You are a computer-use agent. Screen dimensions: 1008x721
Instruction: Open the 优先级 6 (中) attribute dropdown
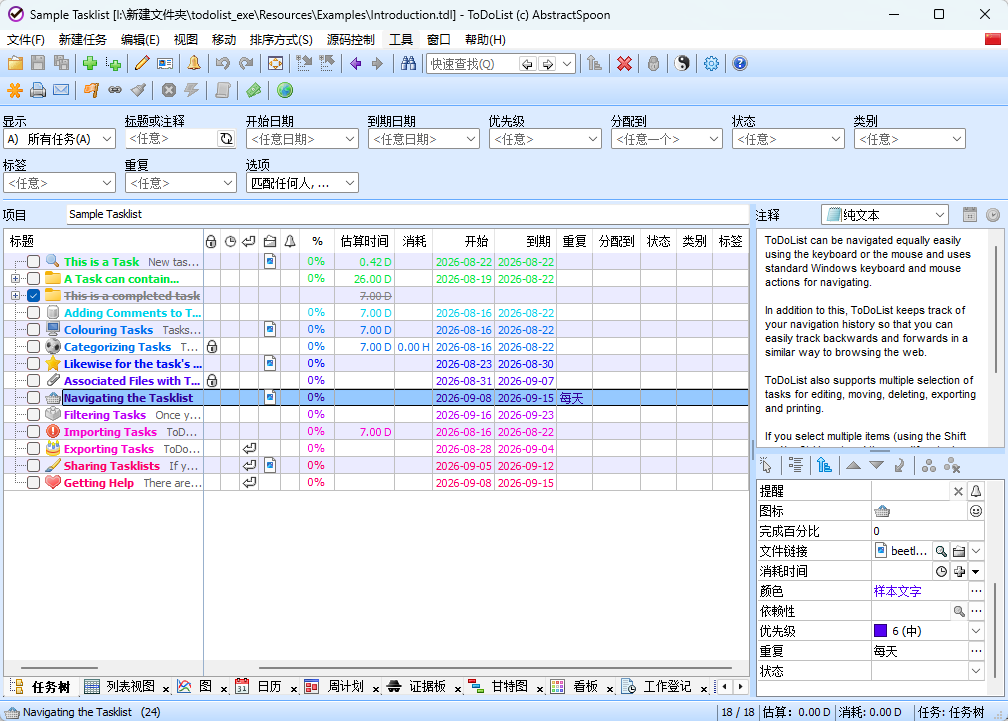(976, 631)
